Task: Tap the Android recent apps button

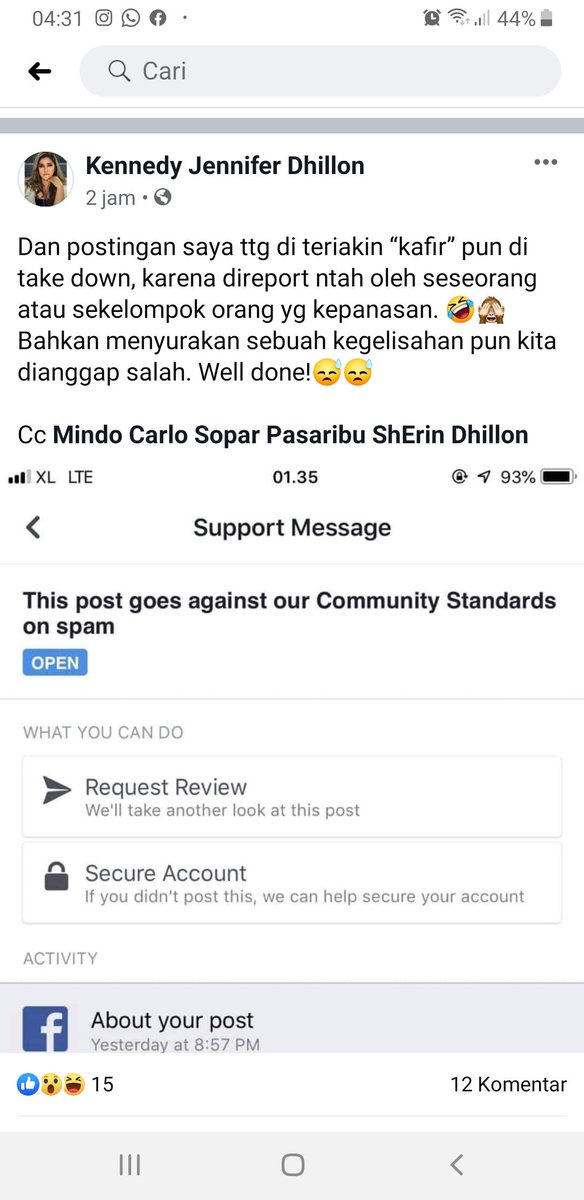Action: point(129,1164)
